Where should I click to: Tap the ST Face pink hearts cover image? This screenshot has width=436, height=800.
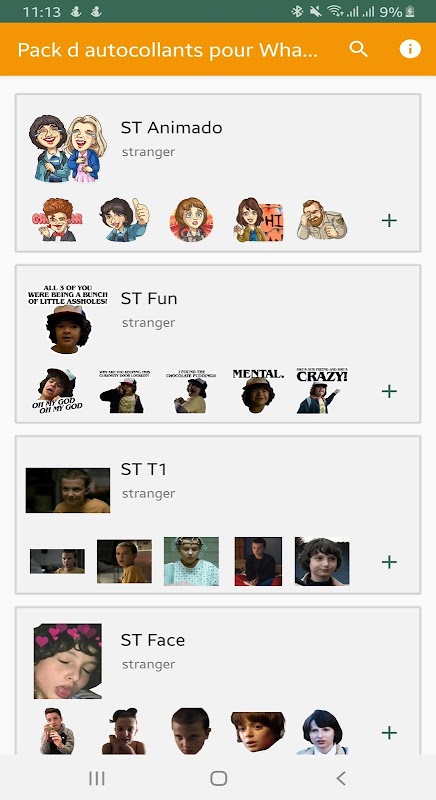point(67,661)
